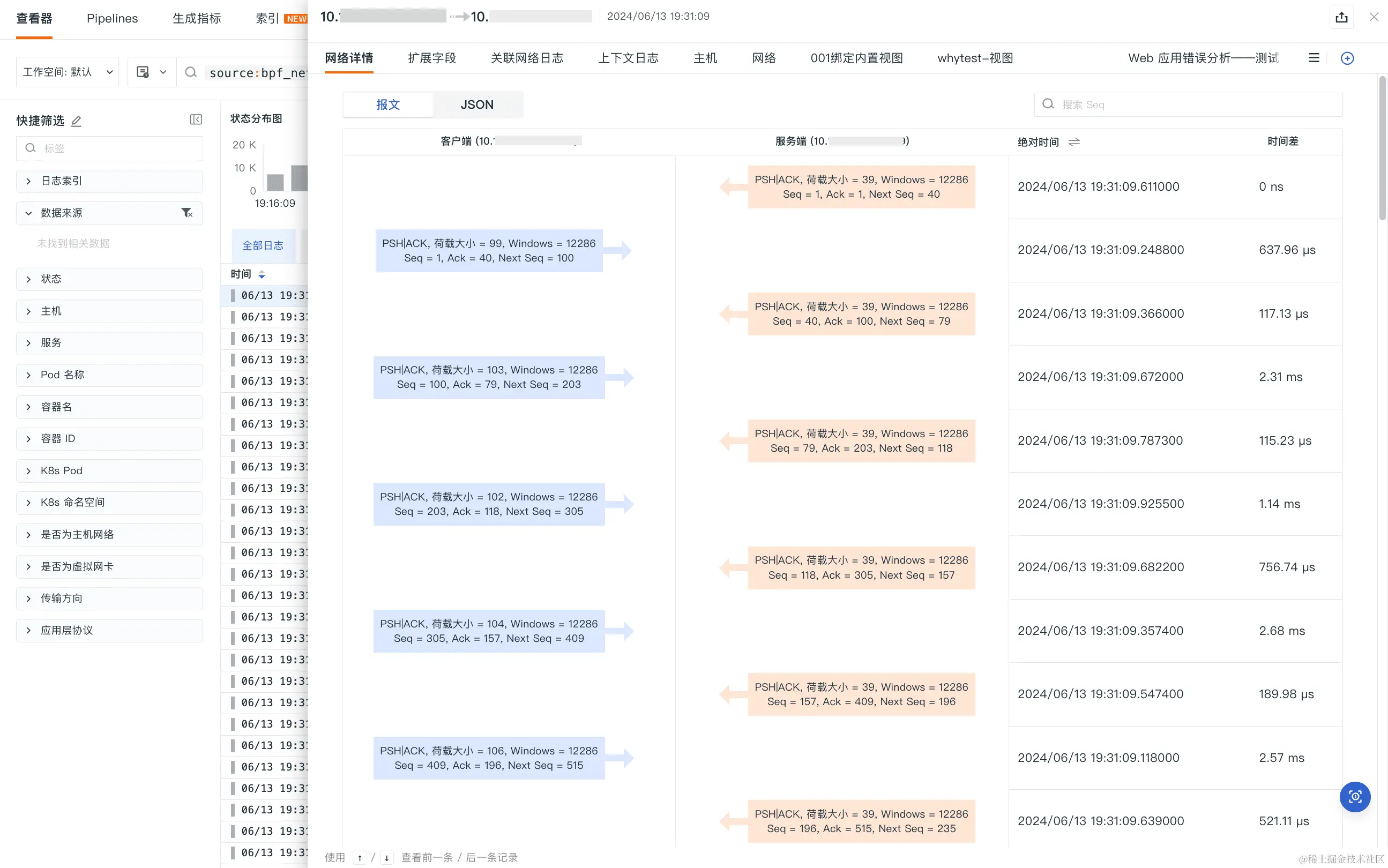Clear filter icon on 数据来源 row
This screenshot has height=868, width=1388.
[x=187, y=213]
